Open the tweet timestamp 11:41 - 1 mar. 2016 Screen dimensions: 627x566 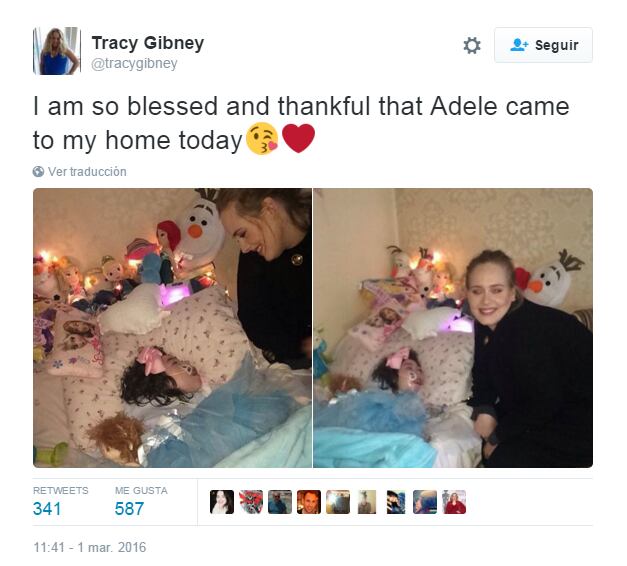[x=90, y=547]
